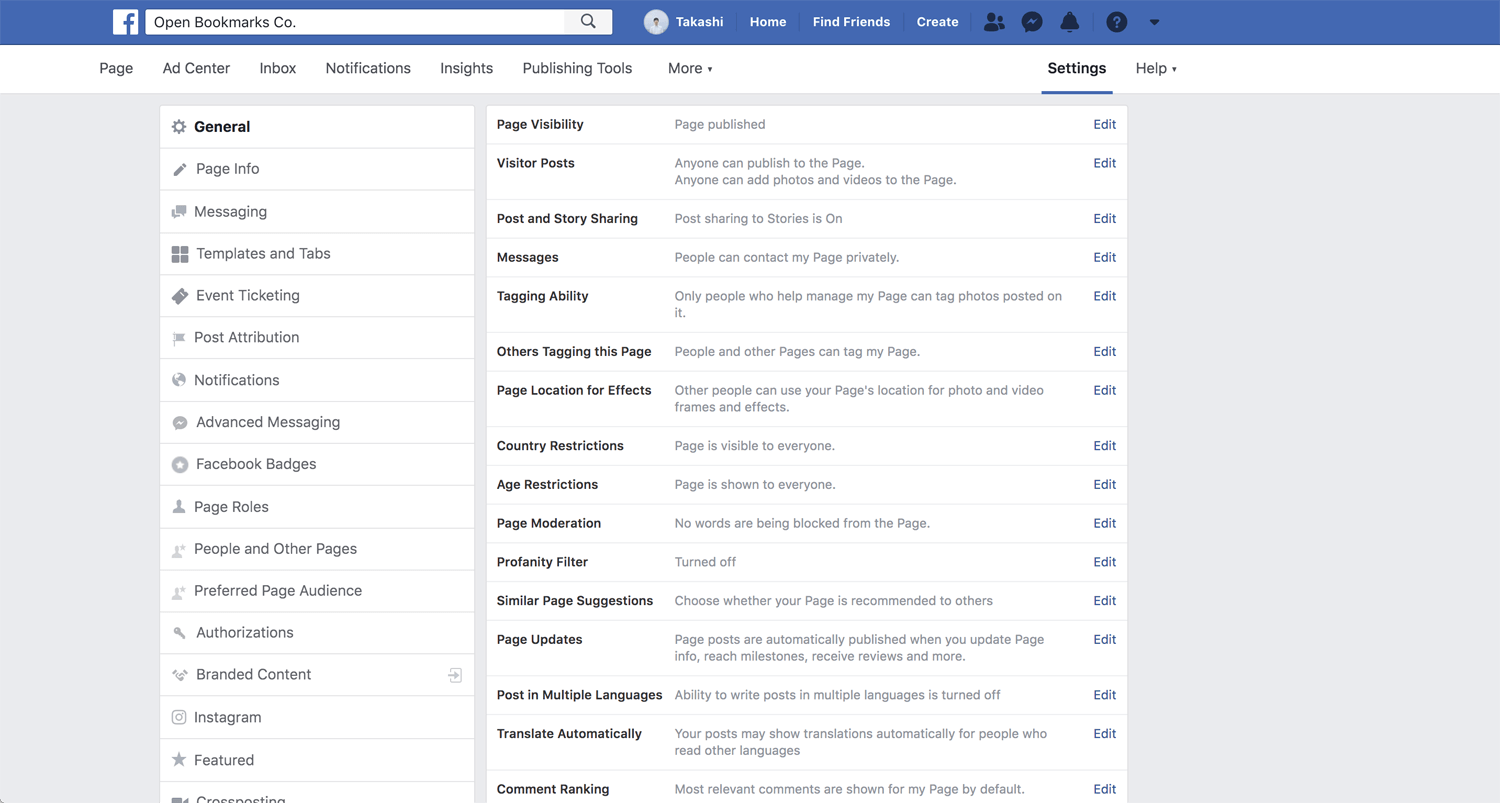Click the Notifications globe icon in sidebar
This screenshot has width=1500, height=803.
point(179,380)
